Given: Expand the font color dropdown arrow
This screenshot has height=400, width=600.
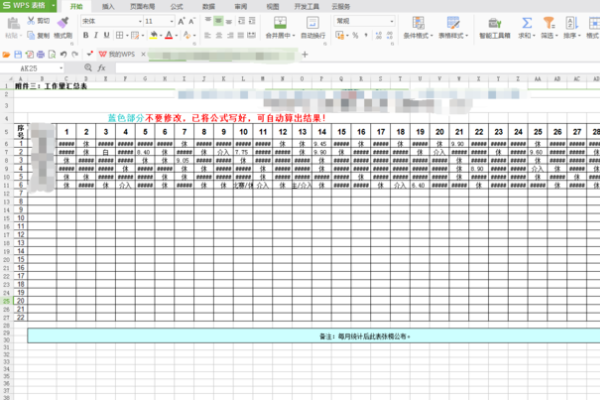Looking at the screenshot, I should (x=176, y=36).
